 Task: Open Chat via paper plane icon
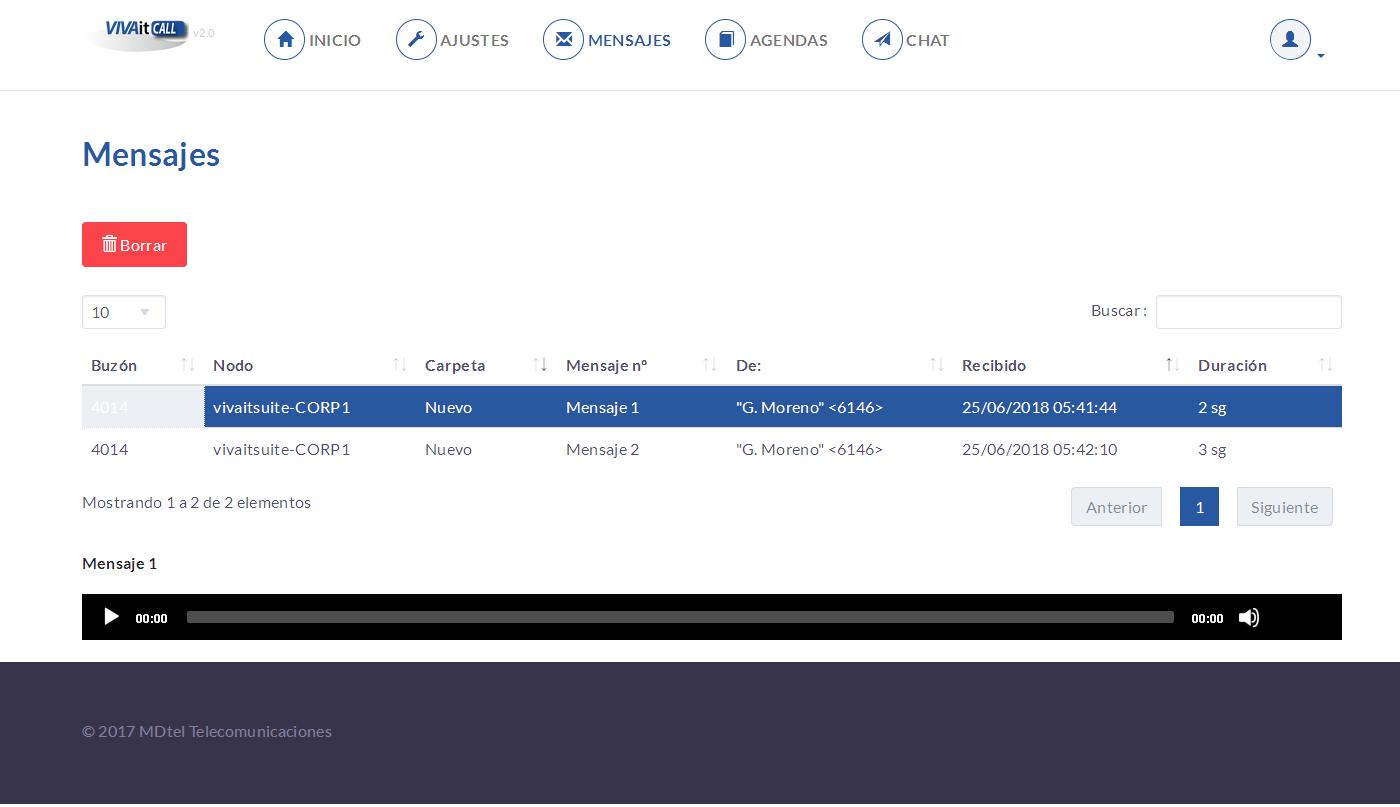coord(882,40)
